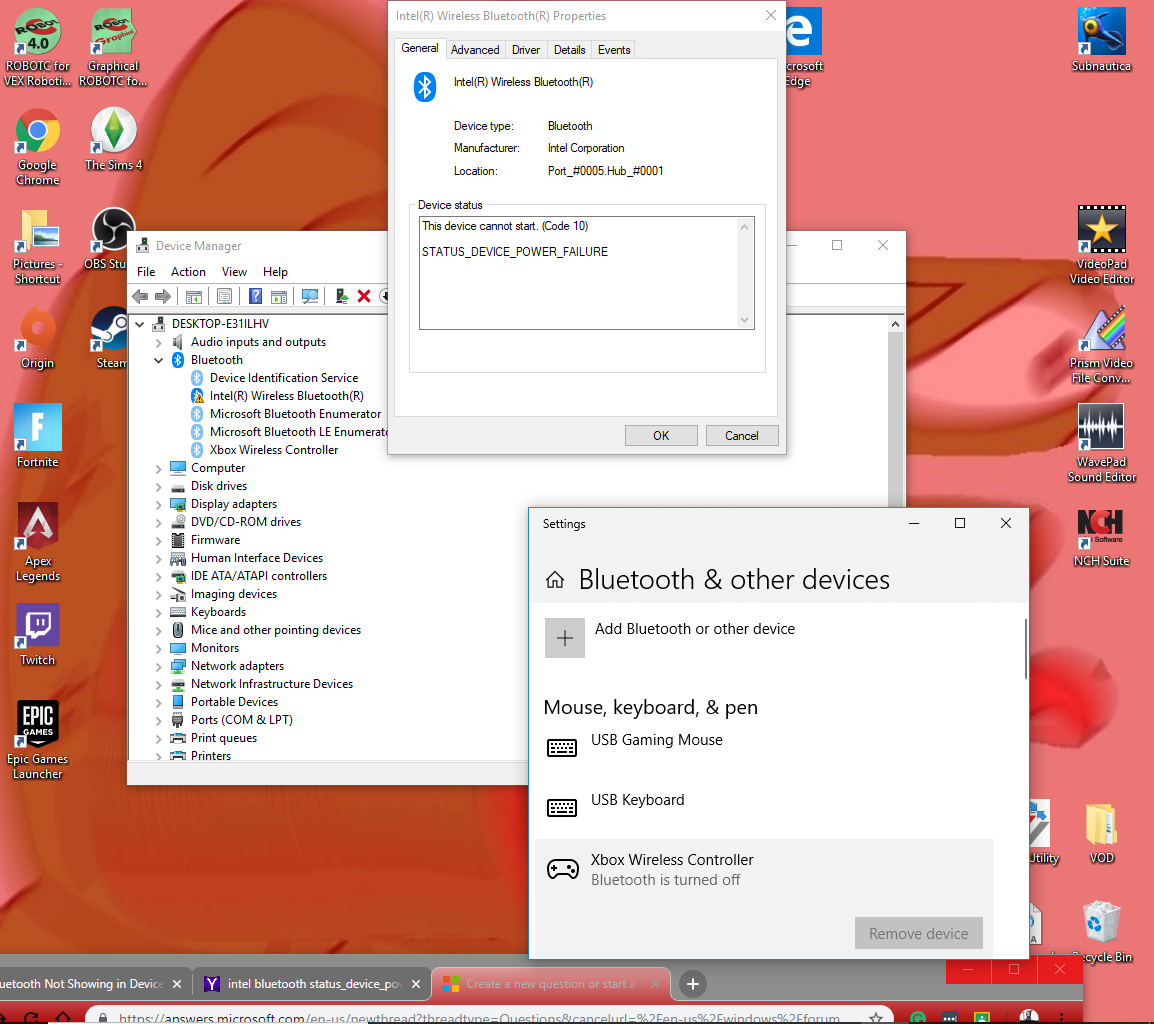Expand the Disk drives category

click(x=158, y=486)
